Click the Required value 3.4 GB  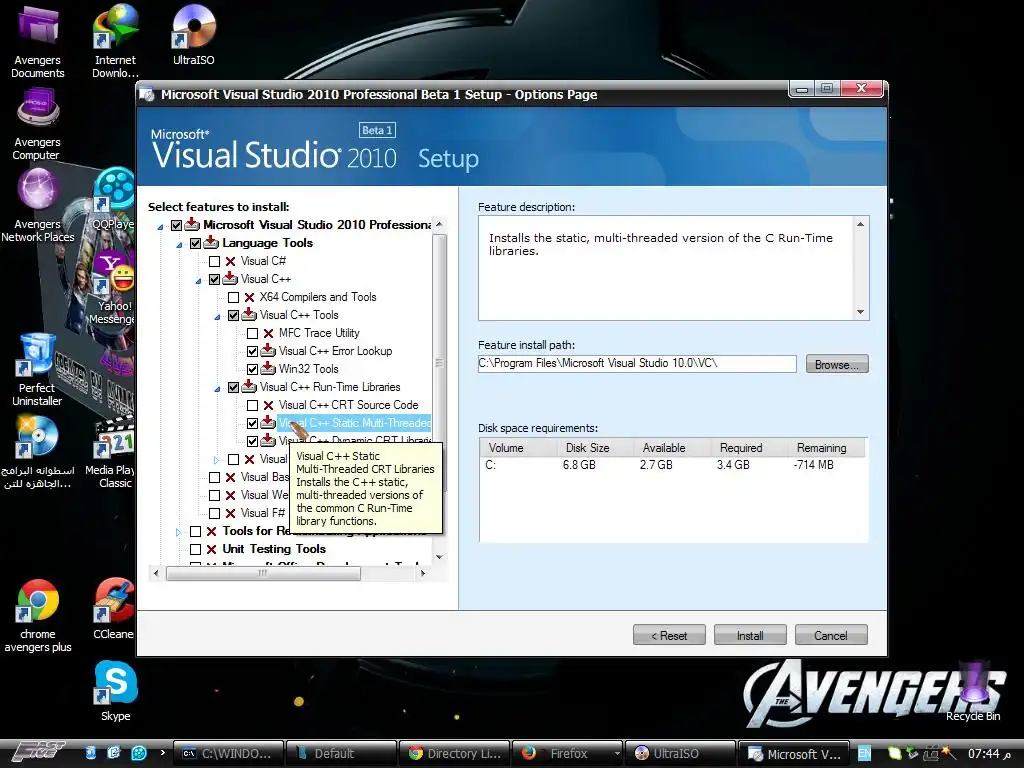point(733,465)
